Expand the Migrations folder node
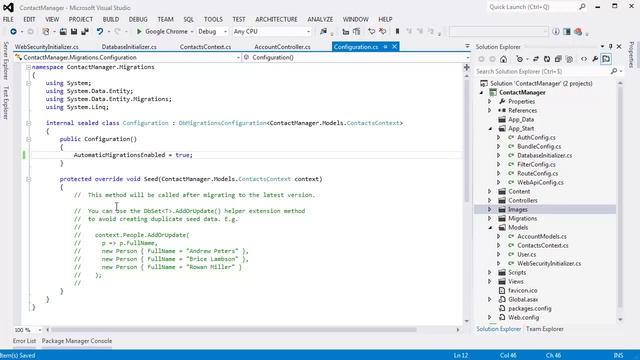The width and height of the screenshot is (640, 360). (490, 219)
